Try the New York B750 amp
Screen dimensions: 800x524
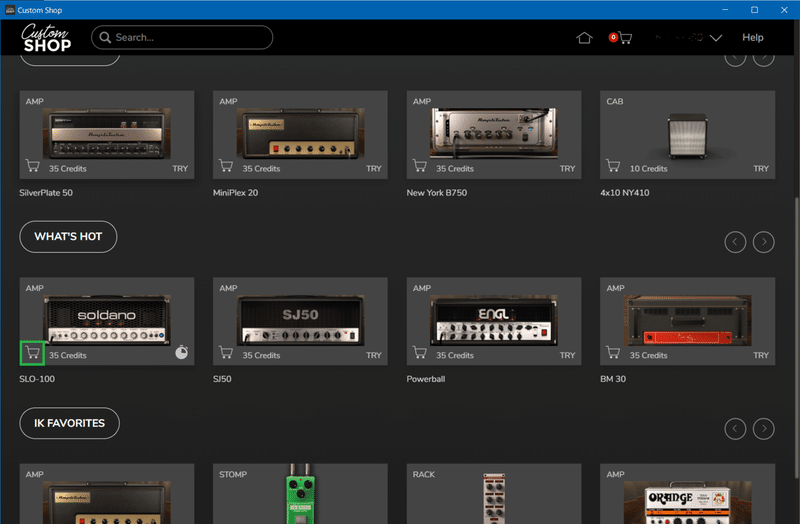coord(567,169)
